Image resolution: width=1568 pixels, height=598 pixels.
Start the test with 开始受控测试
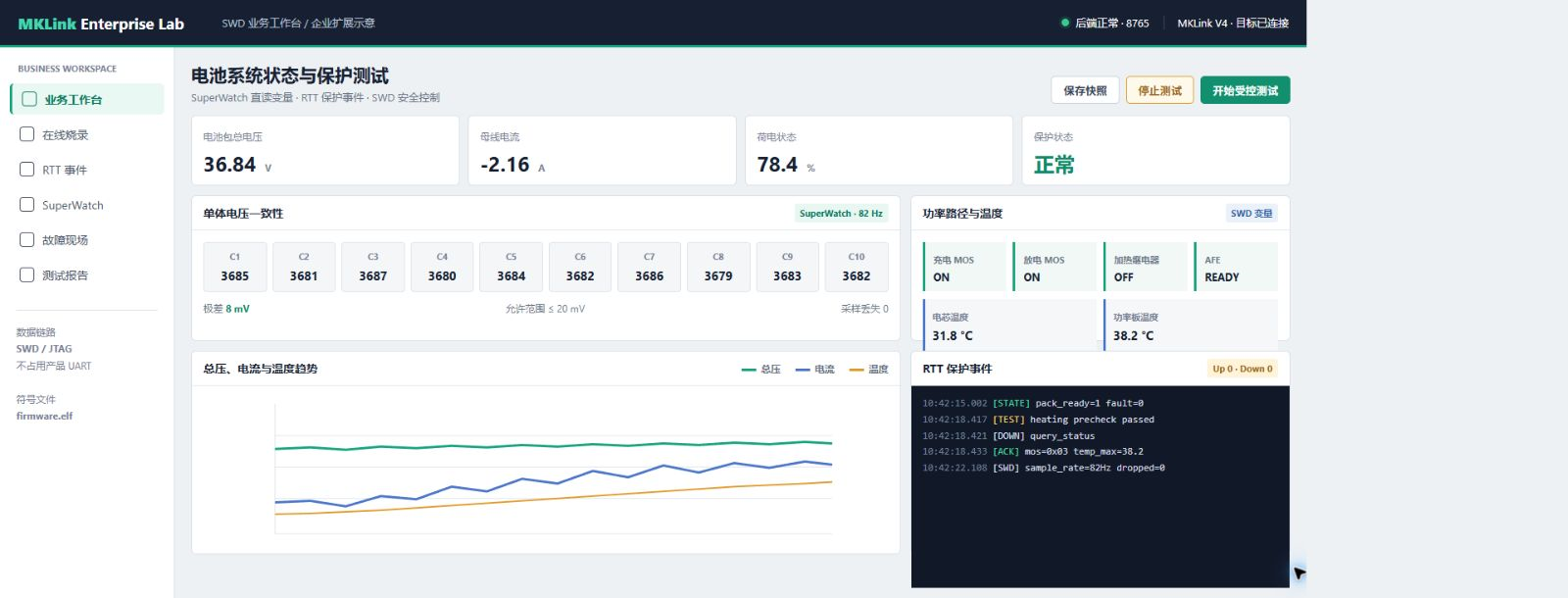tap(1245, 90)
